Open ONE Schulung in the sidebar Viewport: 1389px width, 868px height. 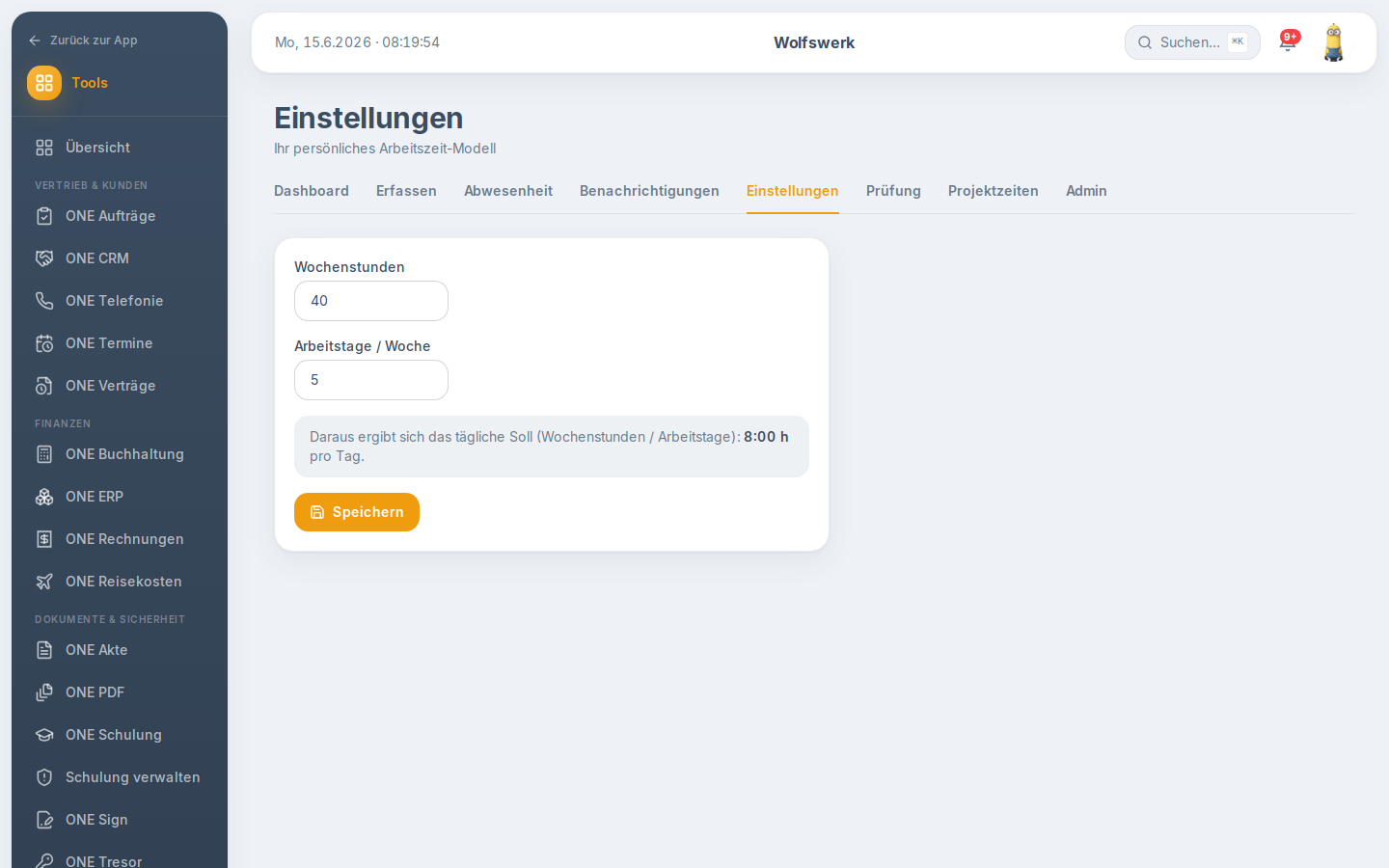pos(120,735)
